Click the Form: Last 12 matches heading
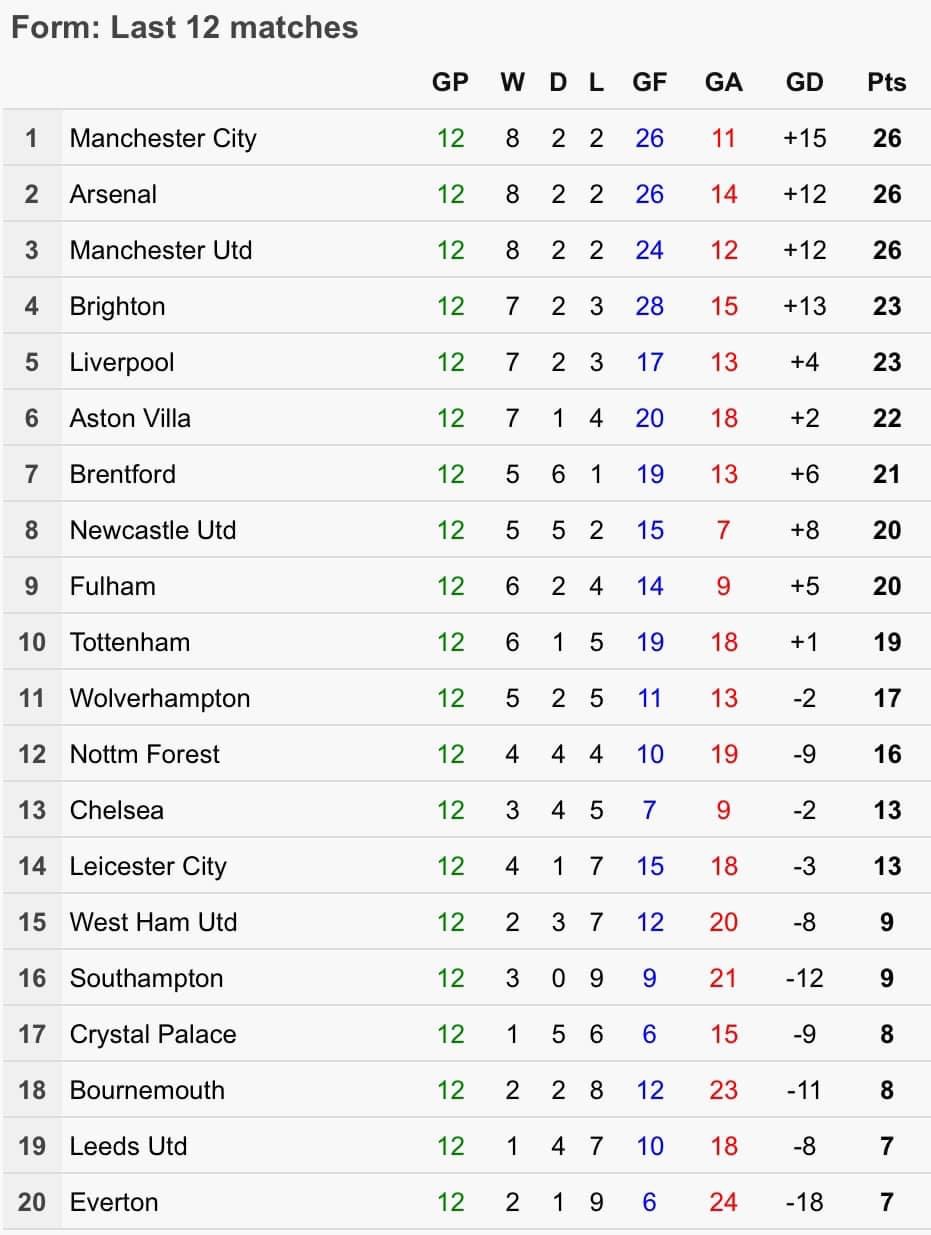Image resolution: width=931 pixels, height=1235 pixels. [x=184, y=27]
